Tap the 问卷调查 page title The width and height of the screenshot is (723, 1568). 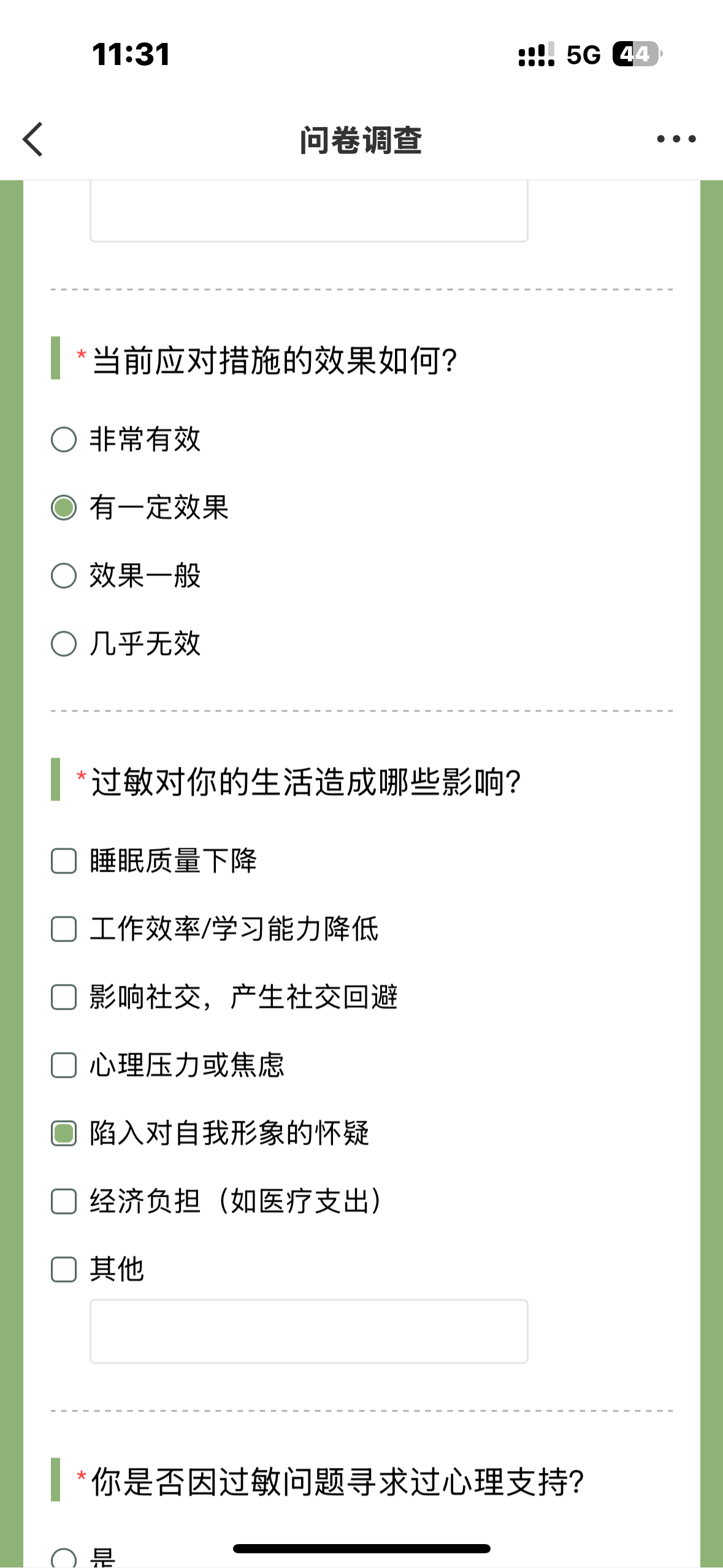[x=361, y=140]
